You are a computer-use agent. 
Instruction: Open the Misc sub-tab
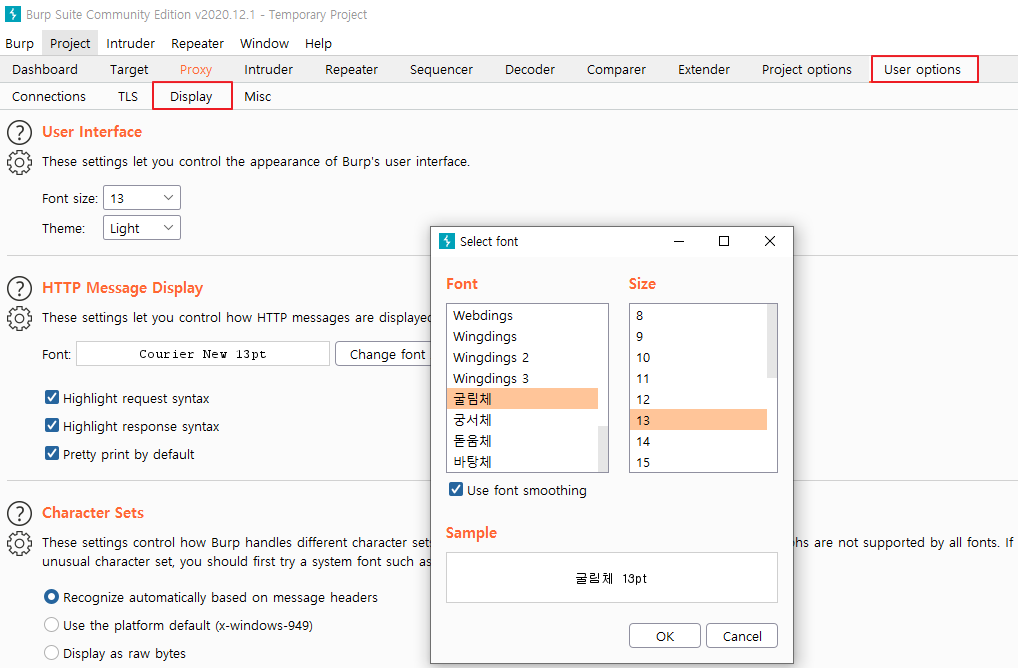point(258,97)
